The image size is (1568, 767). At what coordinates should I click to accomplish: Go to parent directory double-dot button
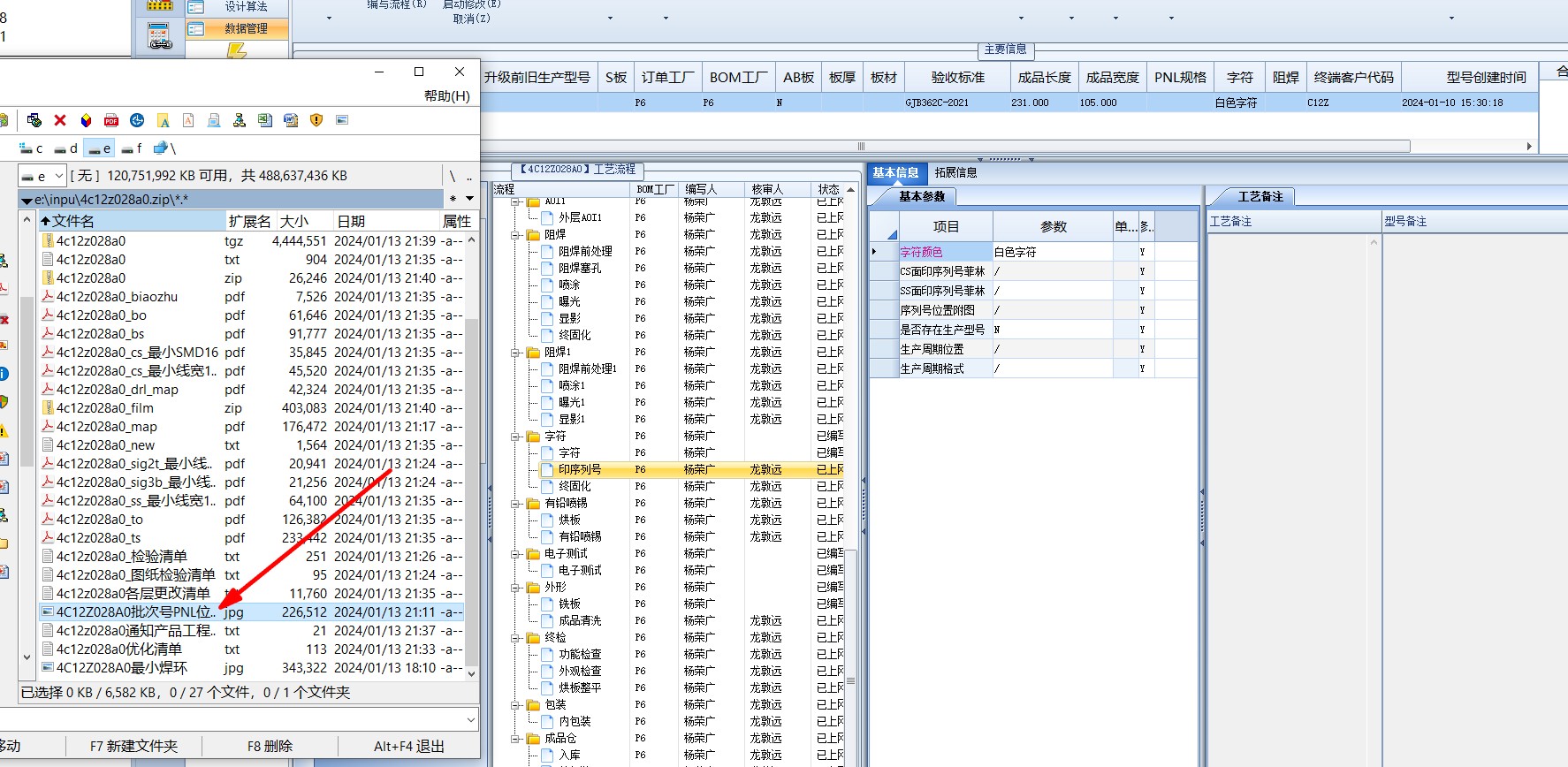pyautogui.click(x=469, y=176)
